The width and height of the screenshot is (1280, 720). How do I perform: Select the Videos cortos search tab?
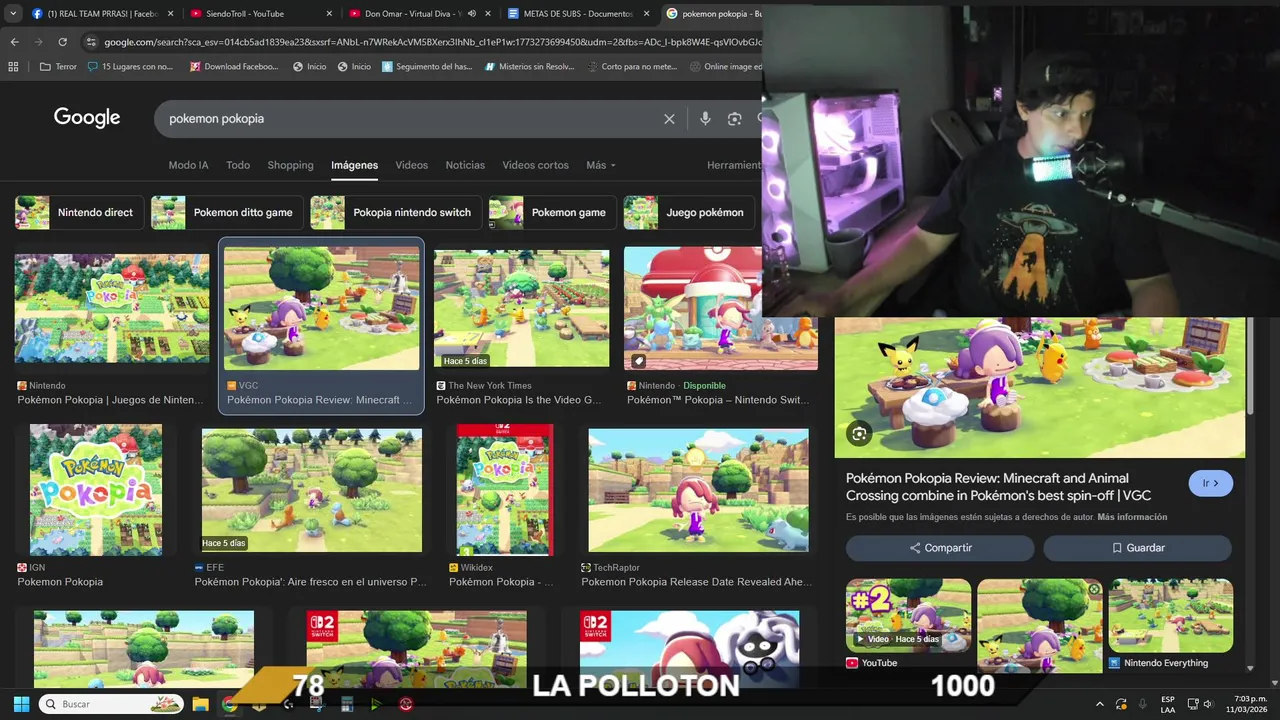click(x=535, y=165)
